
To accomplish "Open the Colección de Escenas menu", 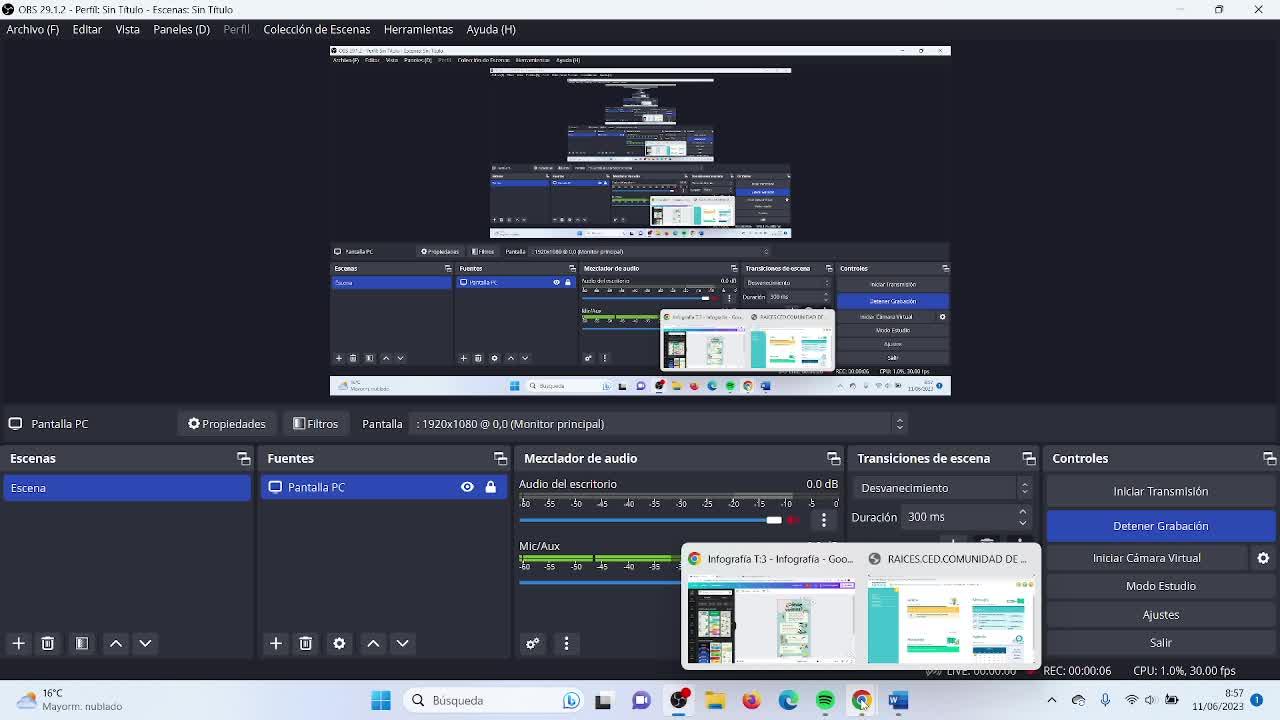I will (x=316, y=29).
